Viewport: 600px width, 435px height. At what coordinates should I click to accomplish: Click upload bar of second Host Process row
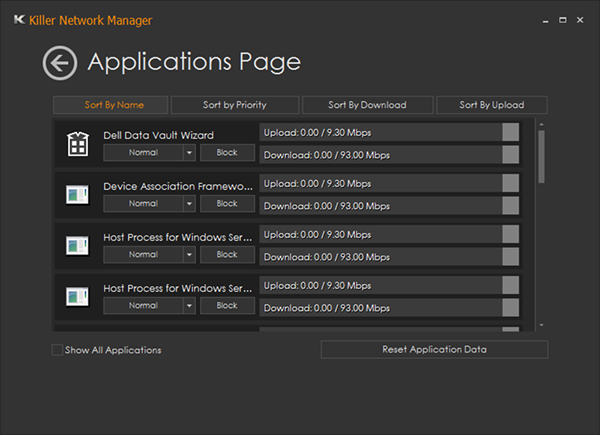click(389, 285)
